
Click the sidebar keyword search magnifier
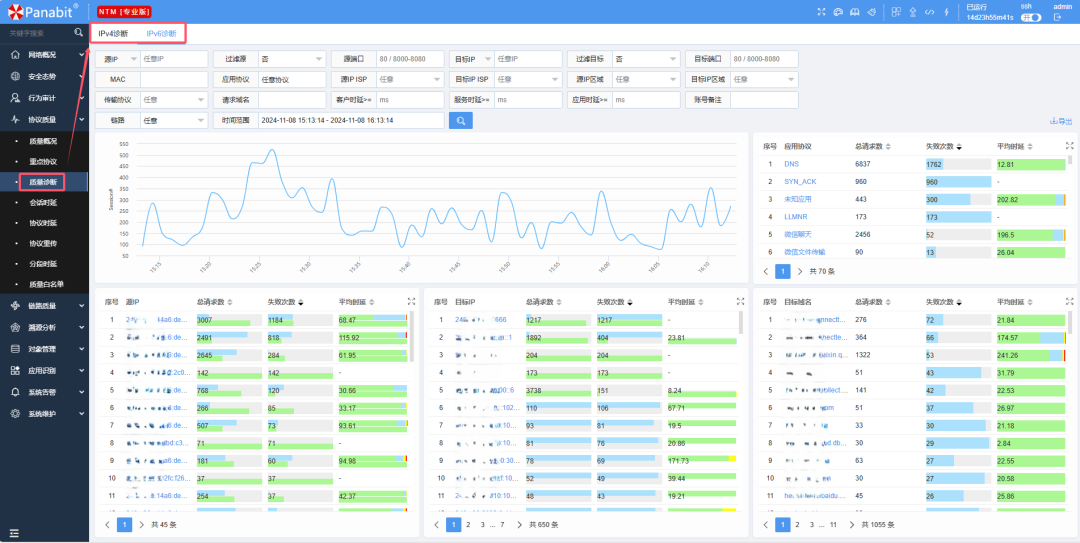click(79, 32)
